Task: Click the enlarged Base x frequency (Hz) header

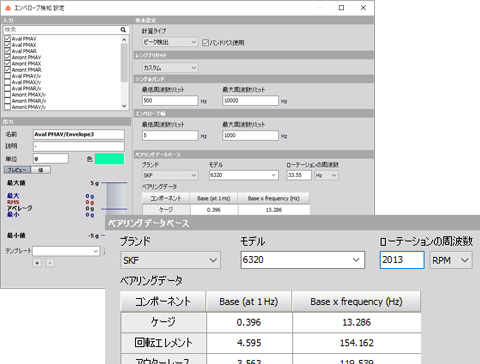Action: 356,302
